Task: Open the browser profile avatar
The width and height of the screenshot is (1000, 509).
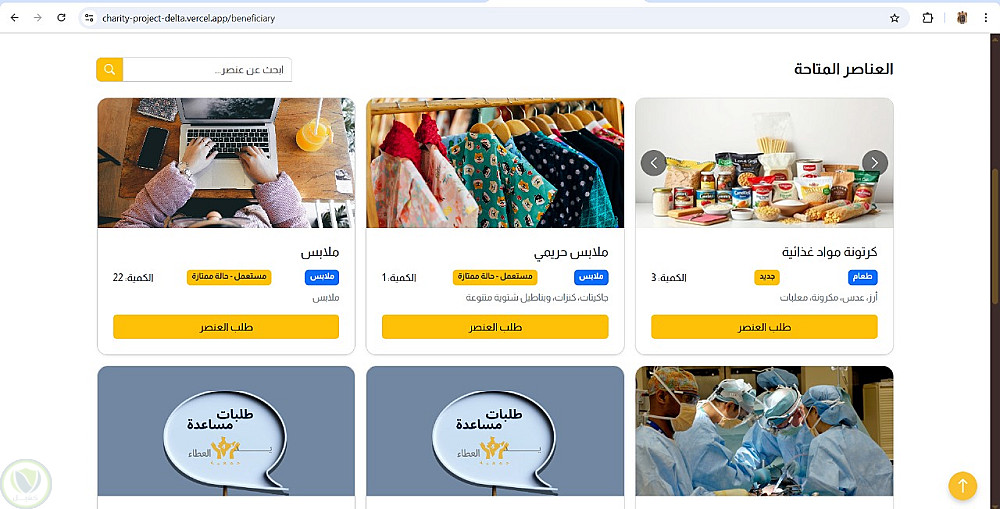Action: 962,18
